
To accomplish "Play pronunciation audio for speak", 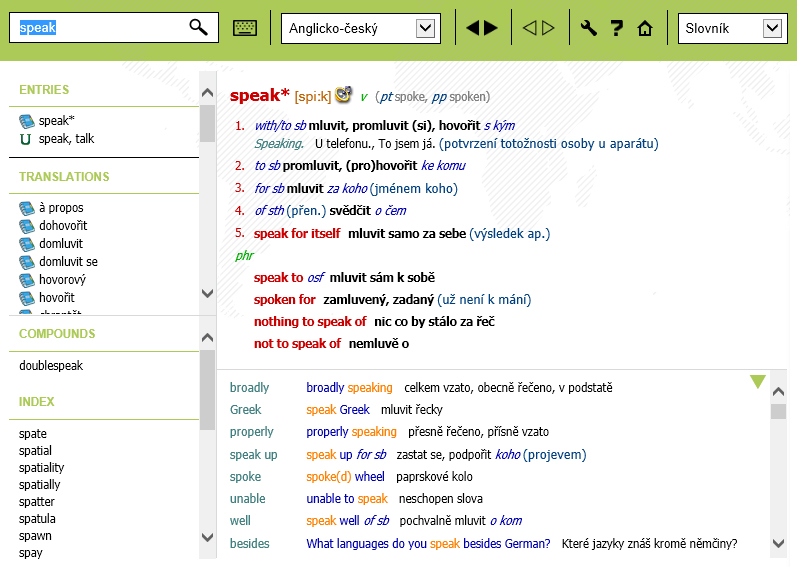I will pos(343,96).
